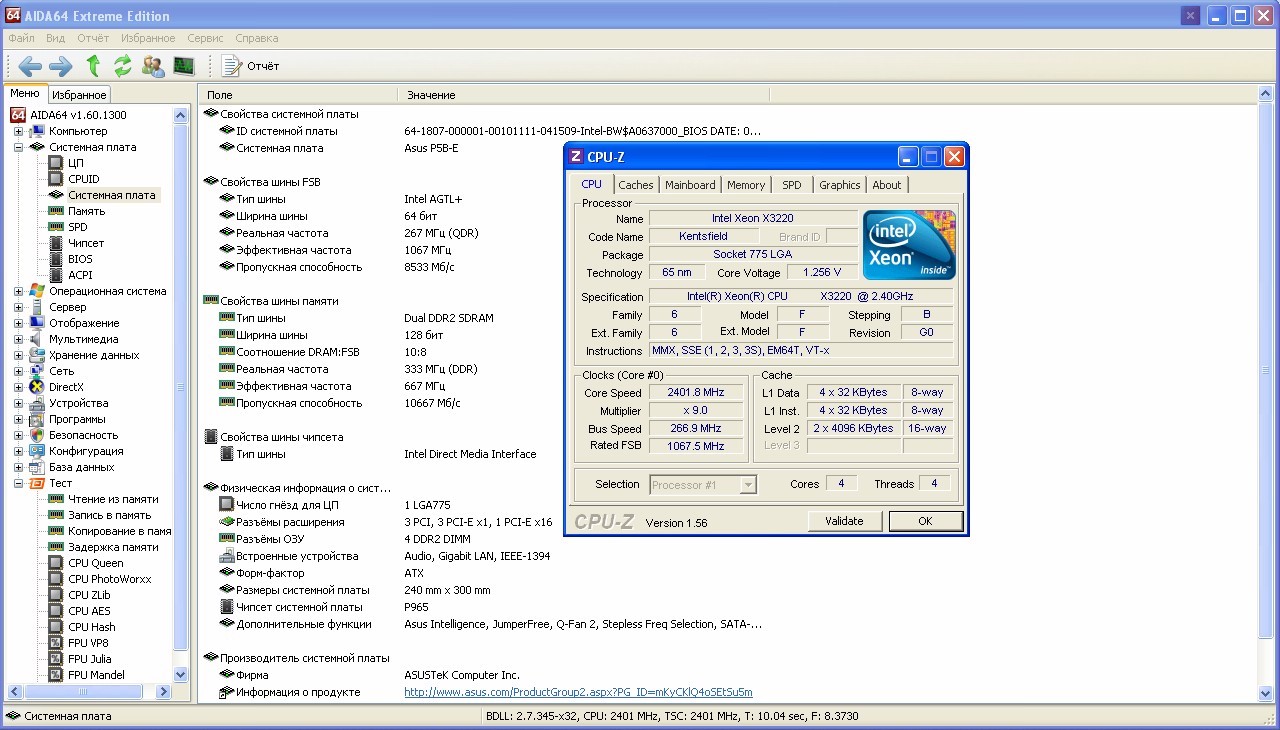Click the Asus P5B-E value row
Screen dimensions: 1280x730
(431, 148)
